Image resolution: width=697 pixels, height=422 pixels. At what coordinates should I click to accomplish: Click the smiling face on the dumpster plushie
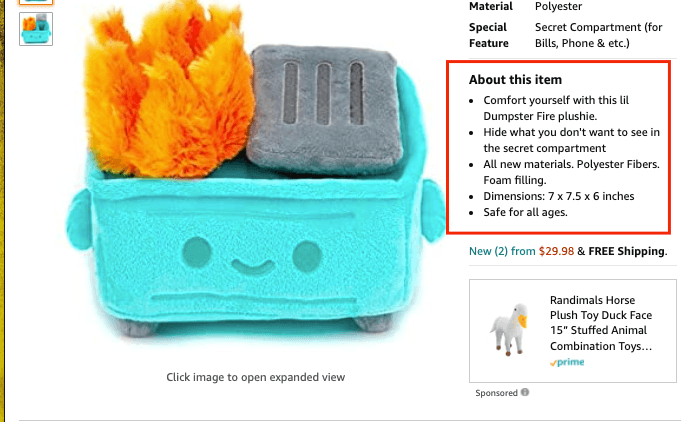[252, 258]
